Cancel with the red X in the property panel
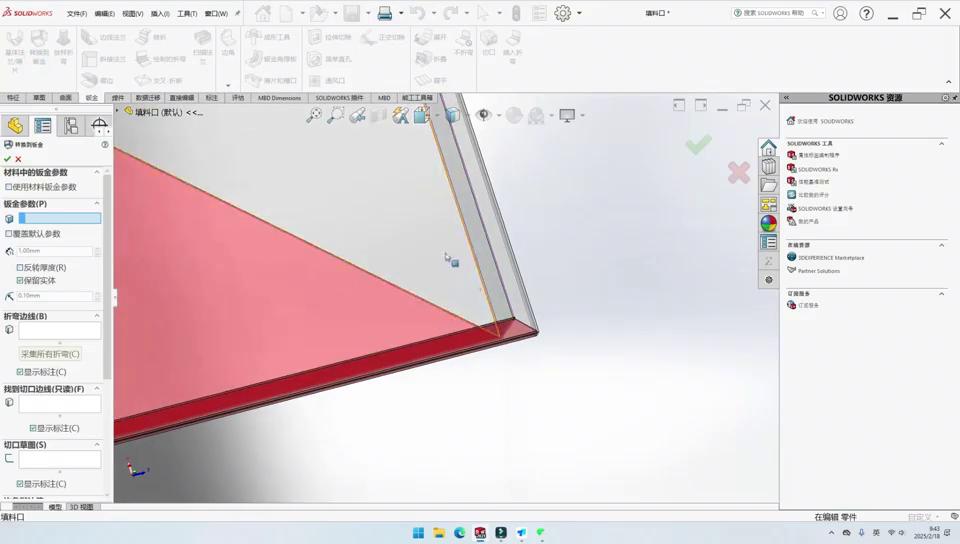Viewport: 960px width, 544px height. [18, 159]
